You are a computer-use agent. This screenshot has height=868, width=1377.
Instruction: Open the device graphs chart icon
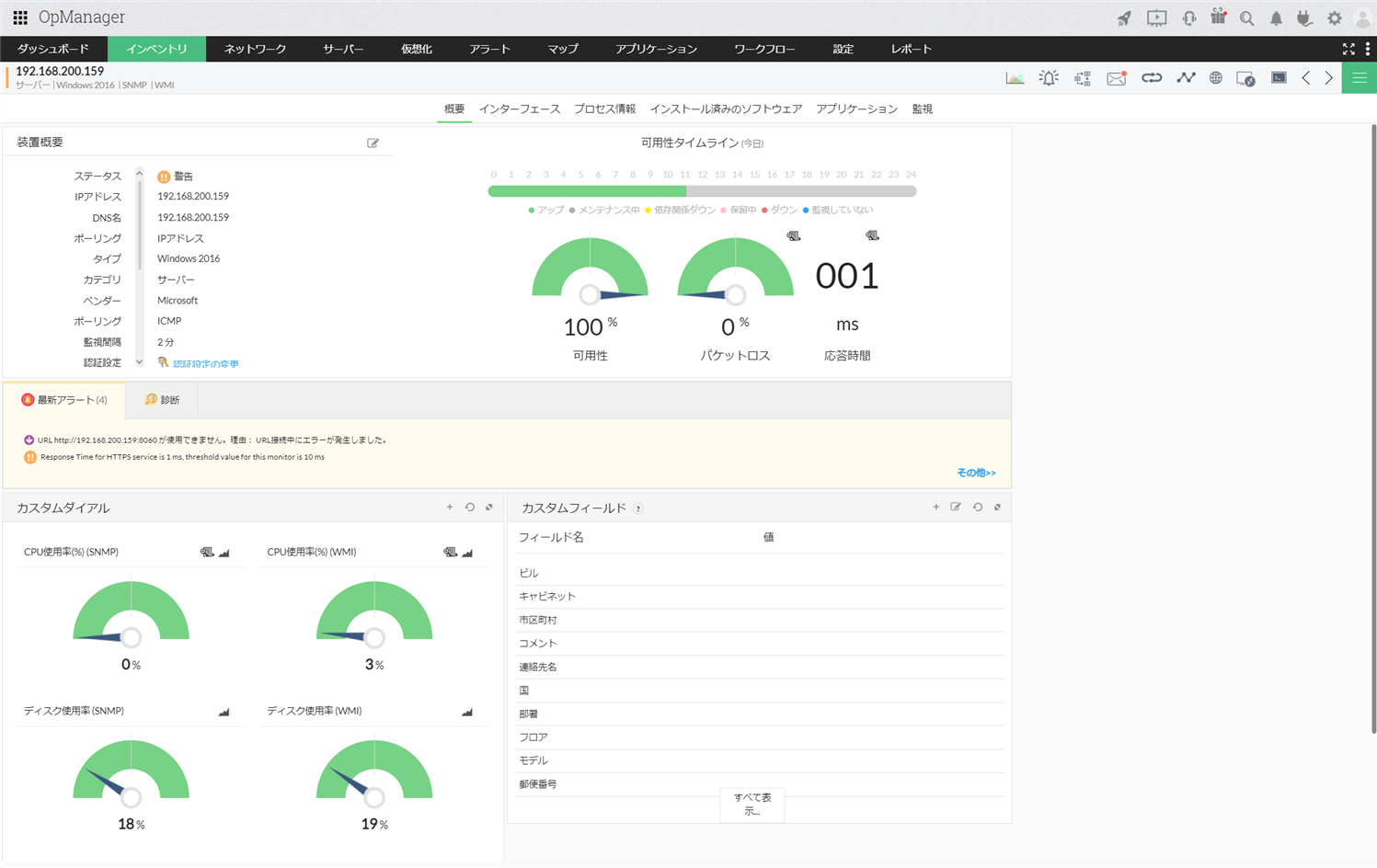(1015, 78)
